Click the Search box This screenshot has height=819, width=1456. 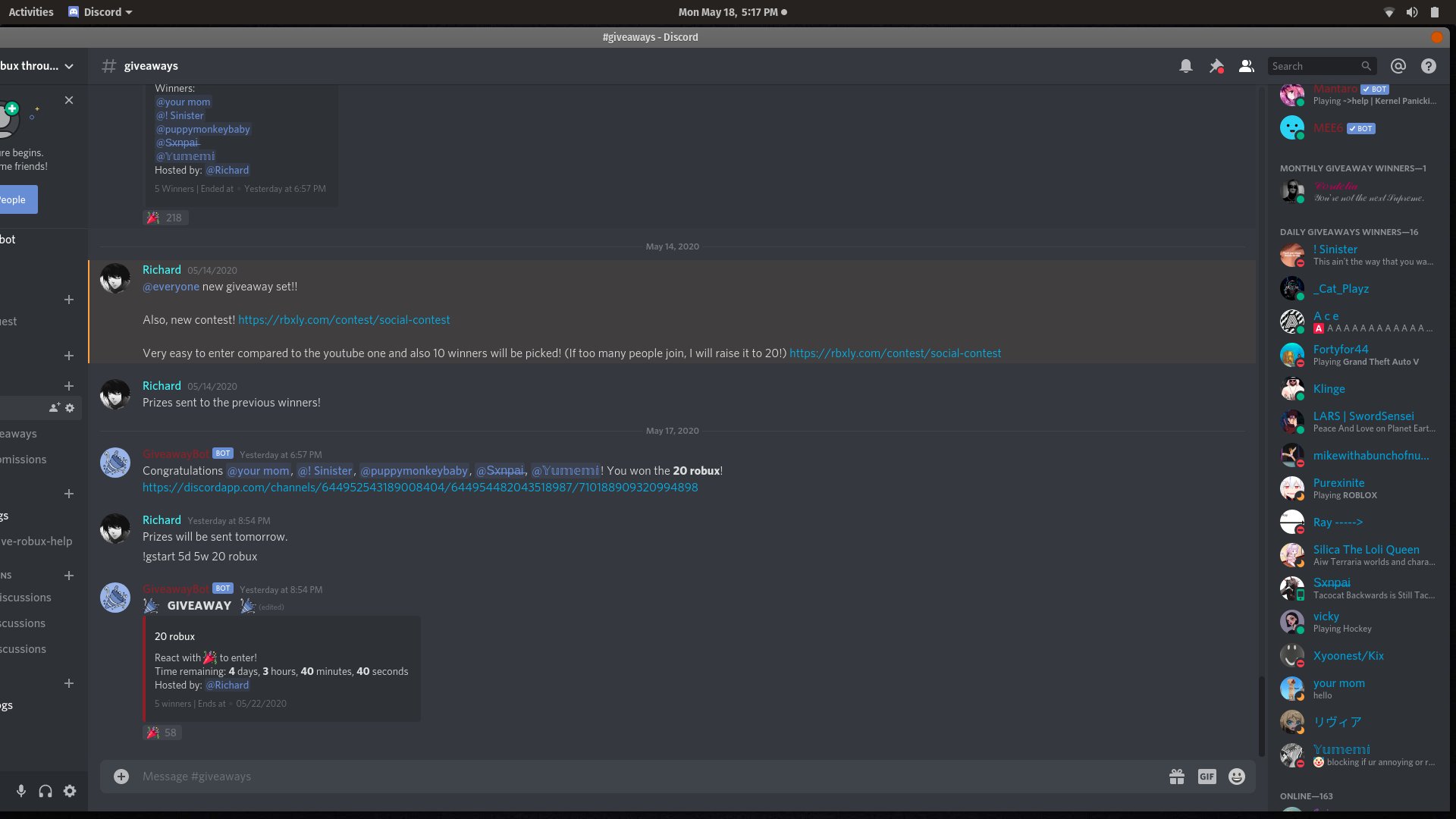[x=1316, y=66]
